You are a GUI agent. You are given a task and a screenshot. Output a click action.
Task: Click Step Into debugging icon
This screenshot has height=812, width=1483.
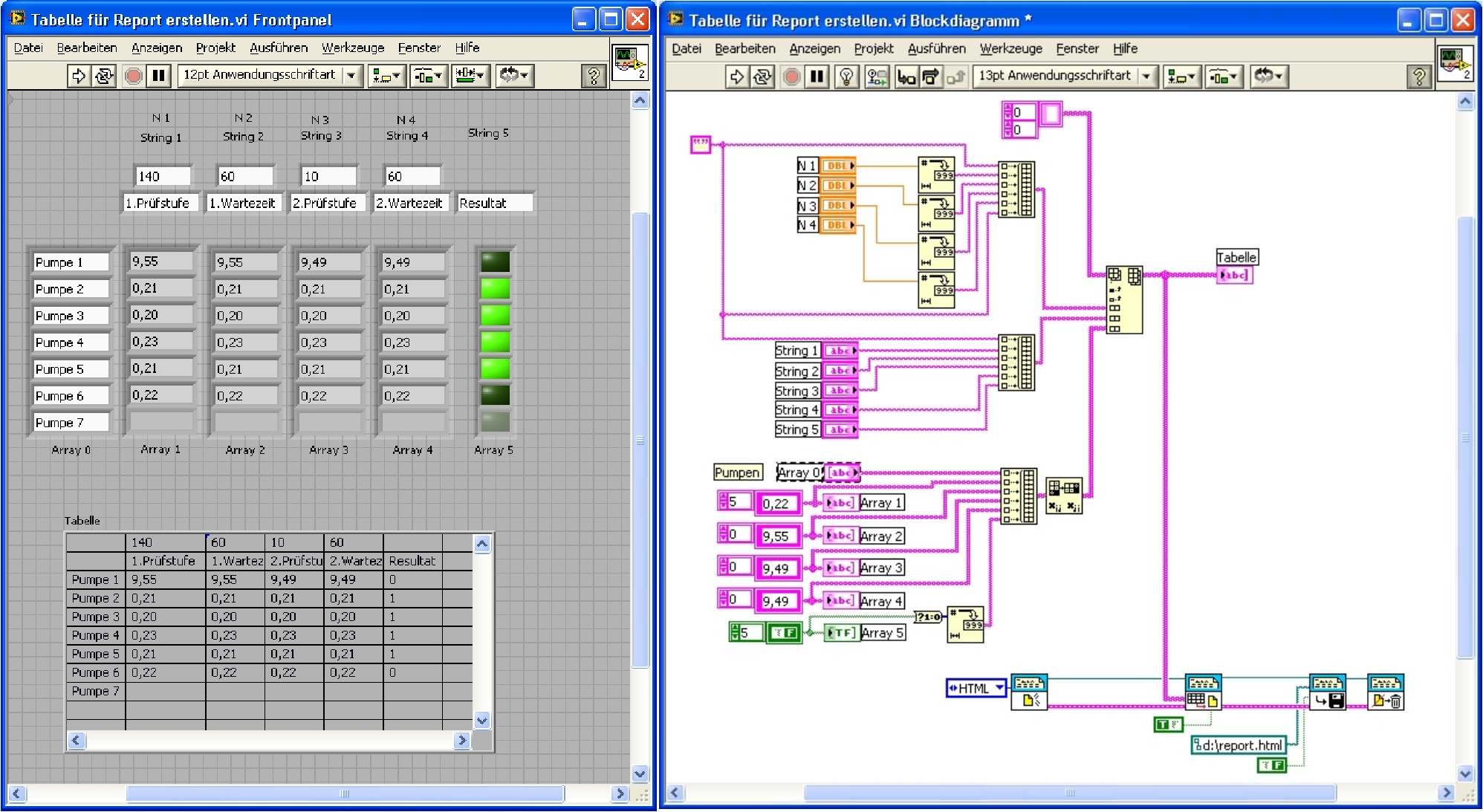pos(906,77)
